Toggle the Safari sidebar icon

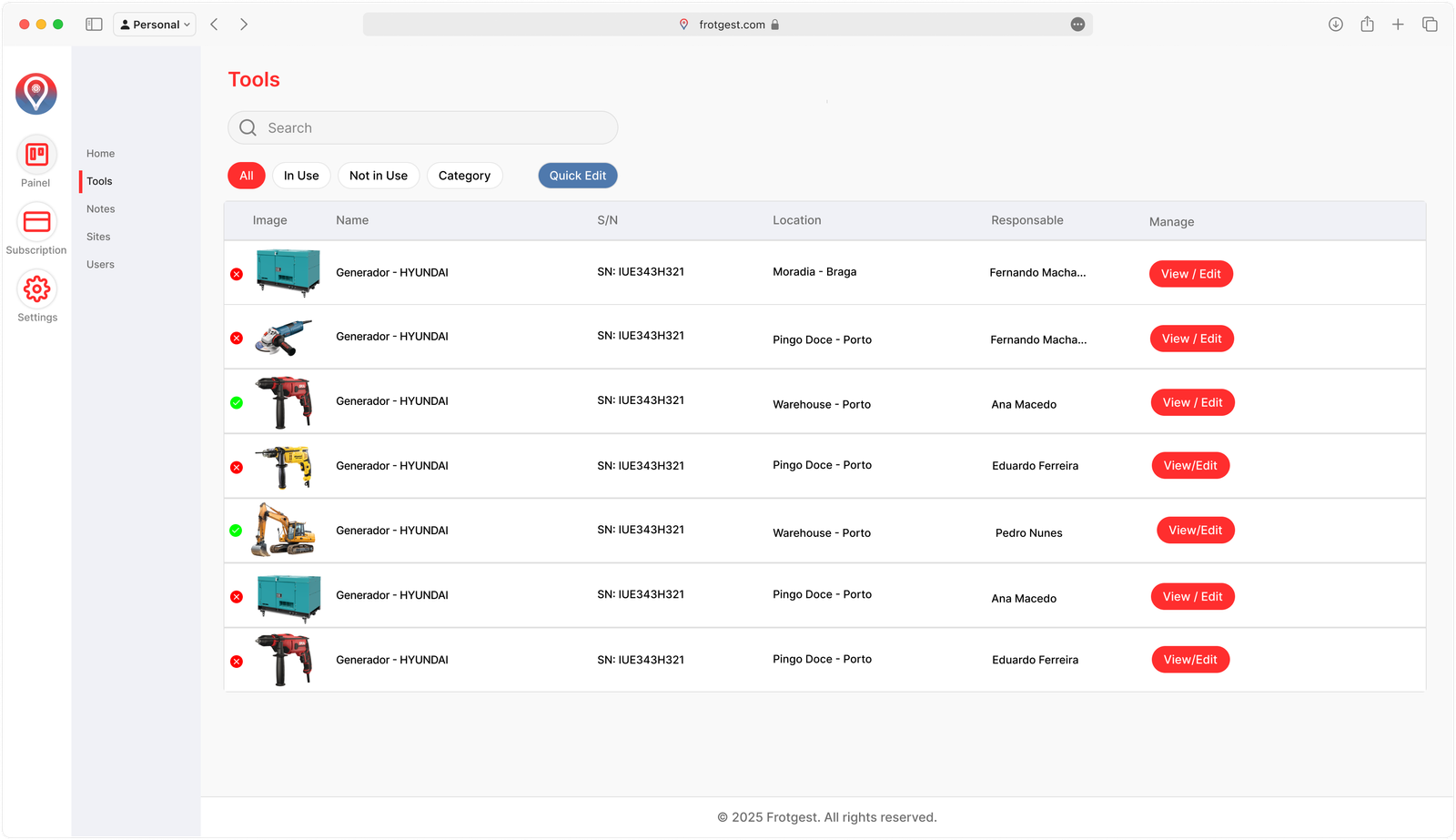[94, 25]
